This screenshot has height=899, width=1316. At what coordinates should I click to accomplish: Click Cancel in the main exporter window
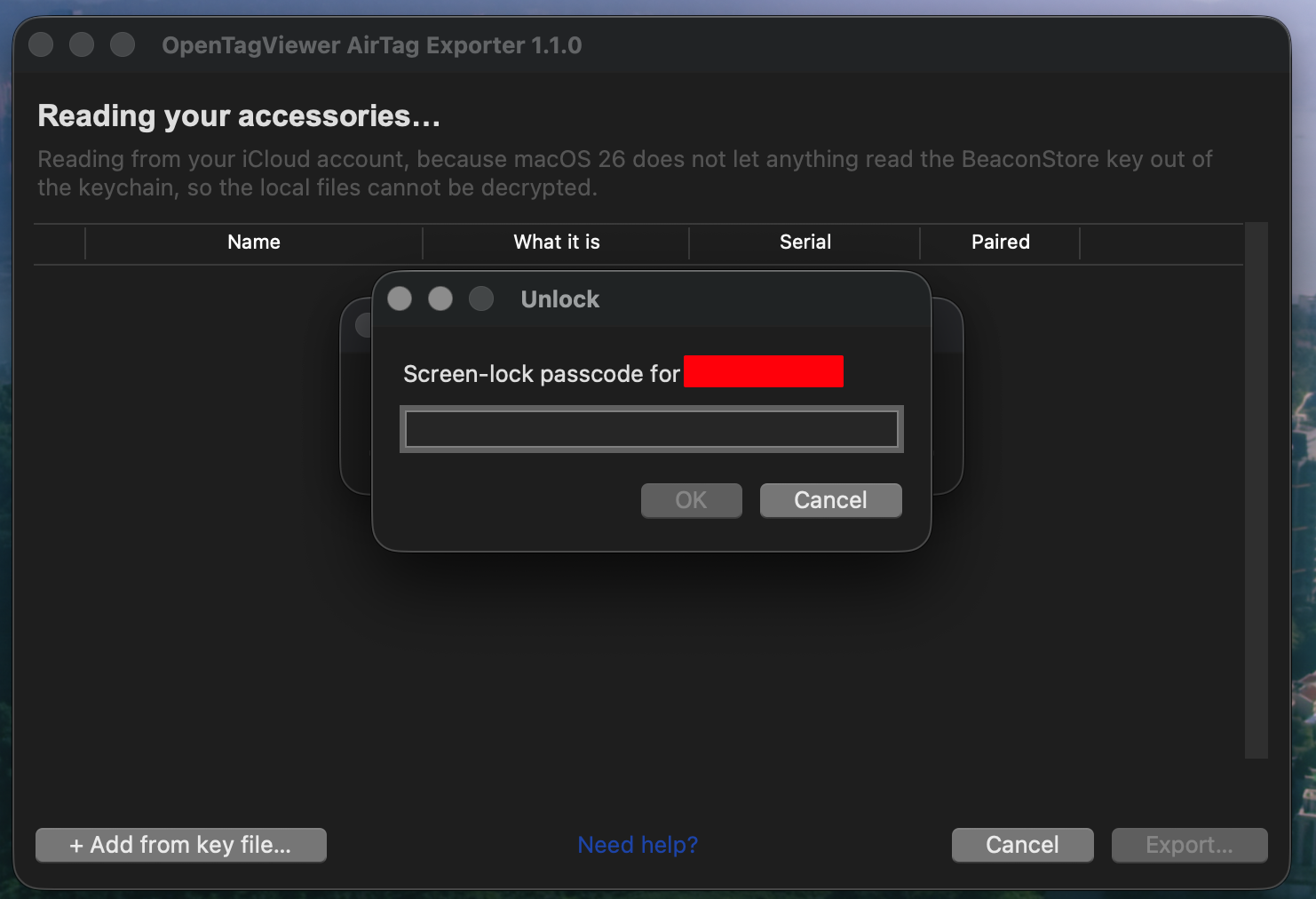click(x=1022, y=845)
